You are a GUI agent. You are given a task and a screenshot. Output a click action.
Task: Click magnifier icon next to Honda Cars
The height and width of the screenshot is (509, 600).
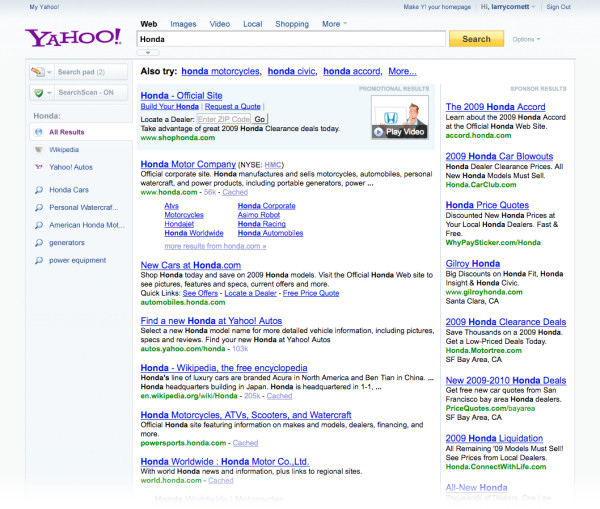[x=39, y=190]
